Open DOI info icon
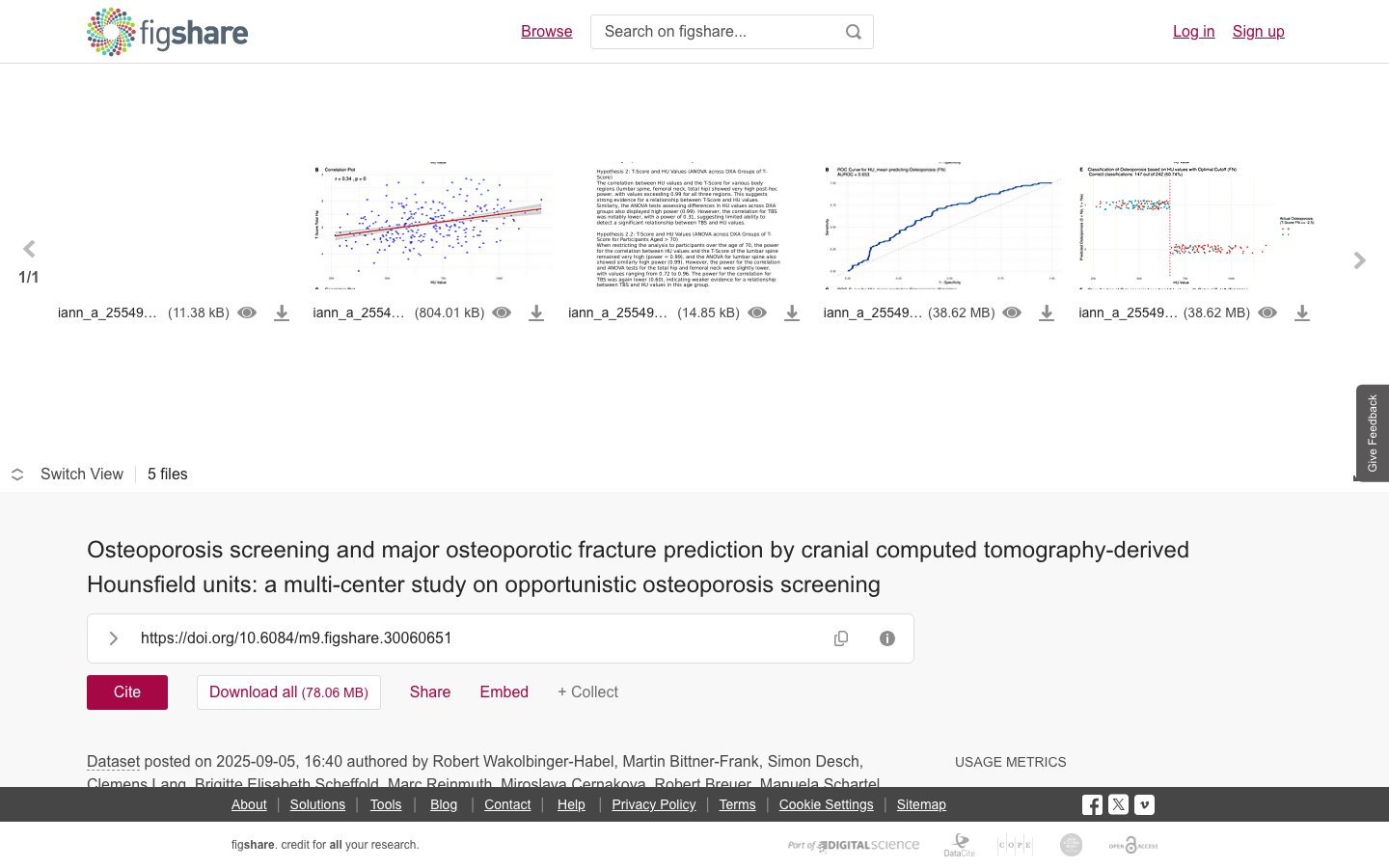Image resolution: width=1389 pixels, height=868 pixels. pyautogui.click(x=887, y=638)
